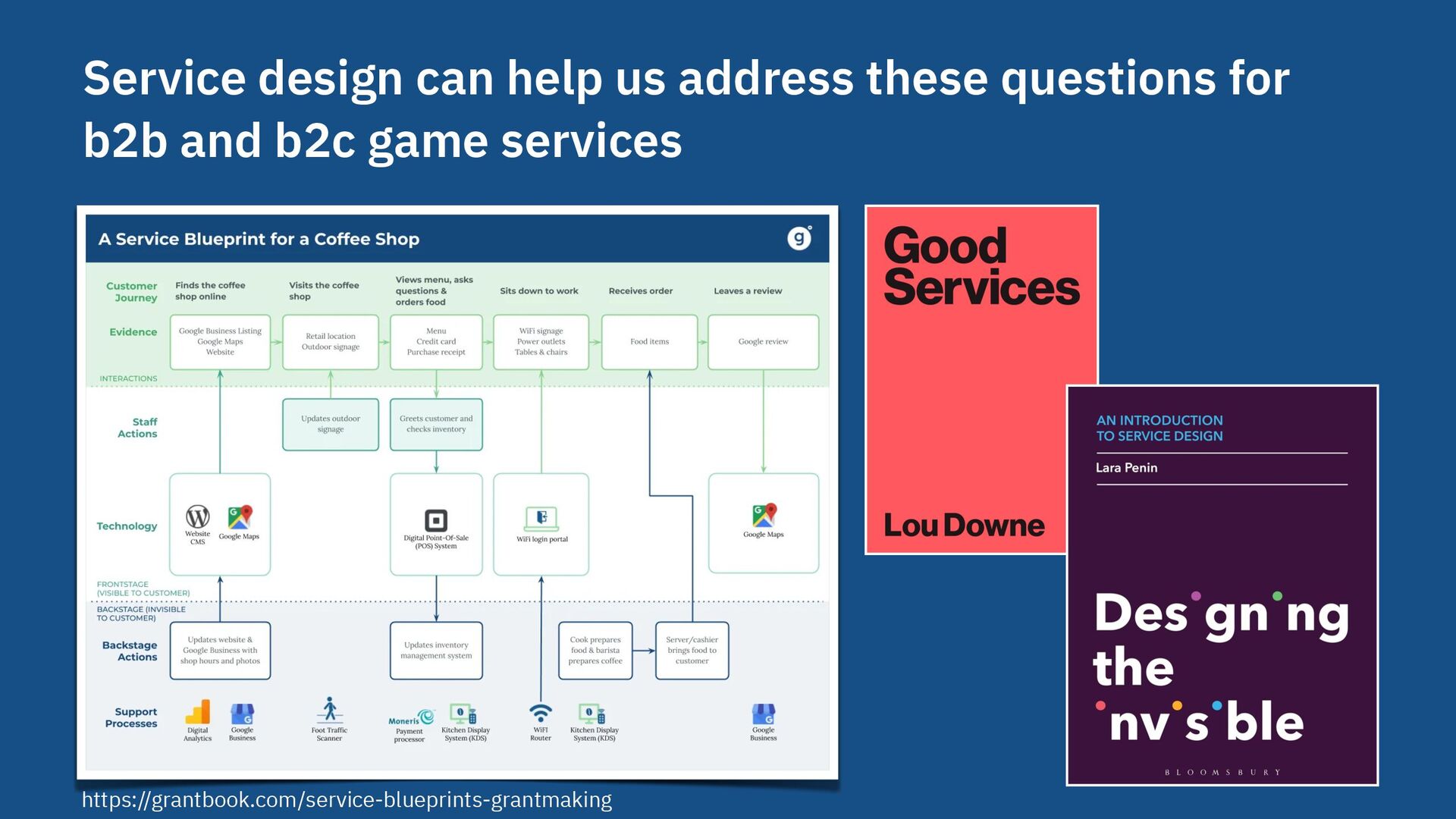Image resolution: width=1456 pixels, height=819 pixels.
Task: Click the WordPress Website CMS icon
Action: pyautogui.click(x=198, y=516)
